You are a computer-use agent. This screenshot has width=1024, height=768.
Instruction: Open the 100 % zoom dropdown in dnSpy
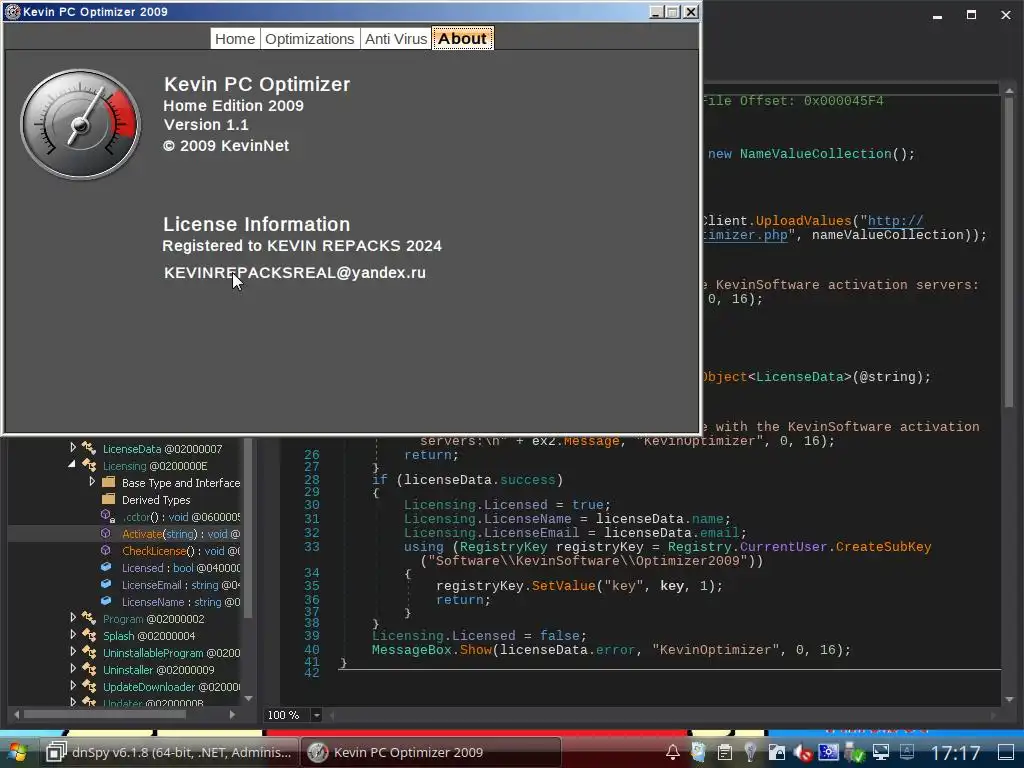click(317, 715)
